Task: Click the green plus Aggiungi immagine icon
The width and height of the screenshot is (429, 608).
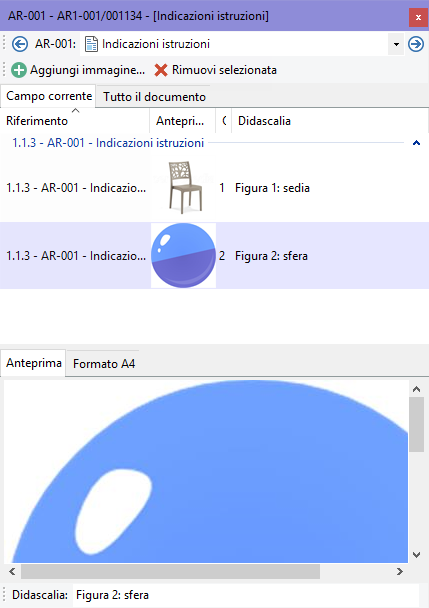Action: (19, 70)
